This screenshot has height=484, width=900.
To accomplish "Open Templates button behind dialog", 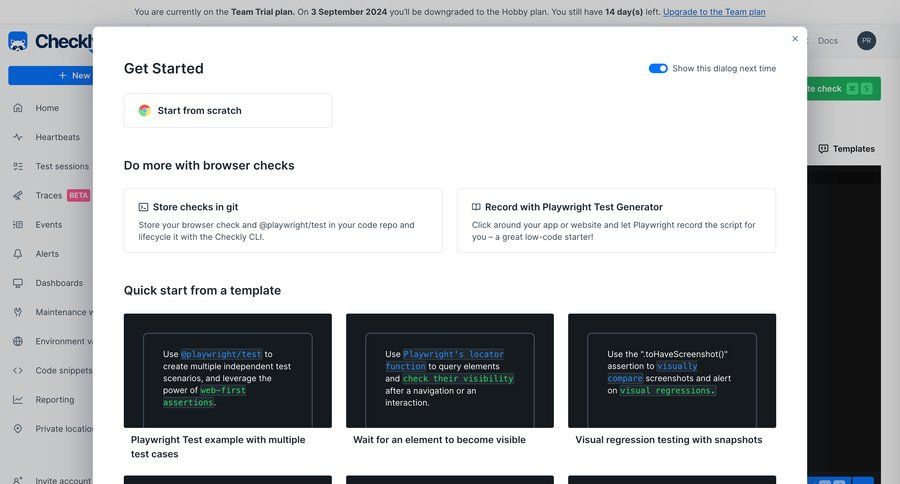I will (847, 149).
